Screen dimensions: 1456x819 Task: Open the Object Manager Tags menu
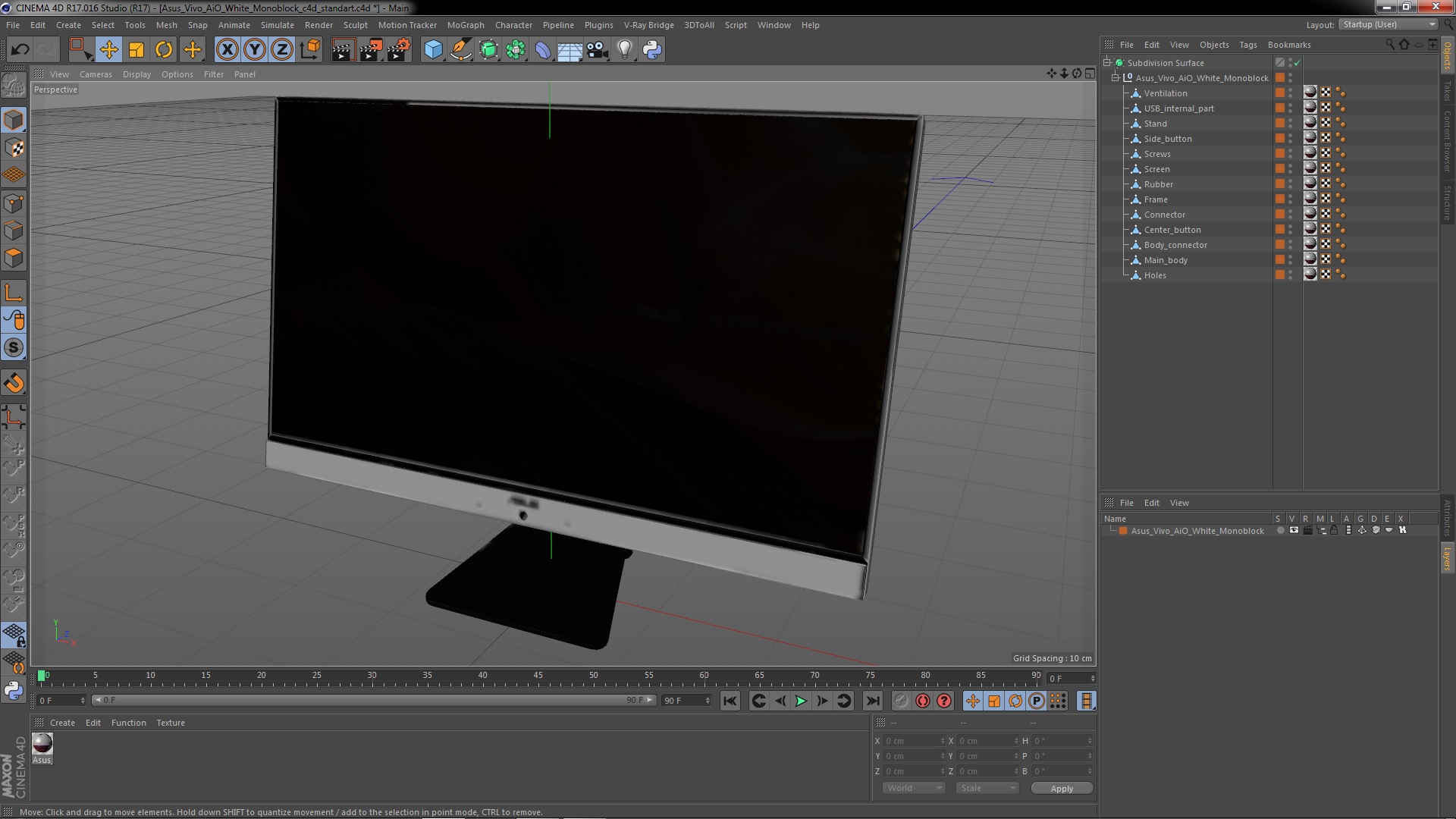point(1247,45)
